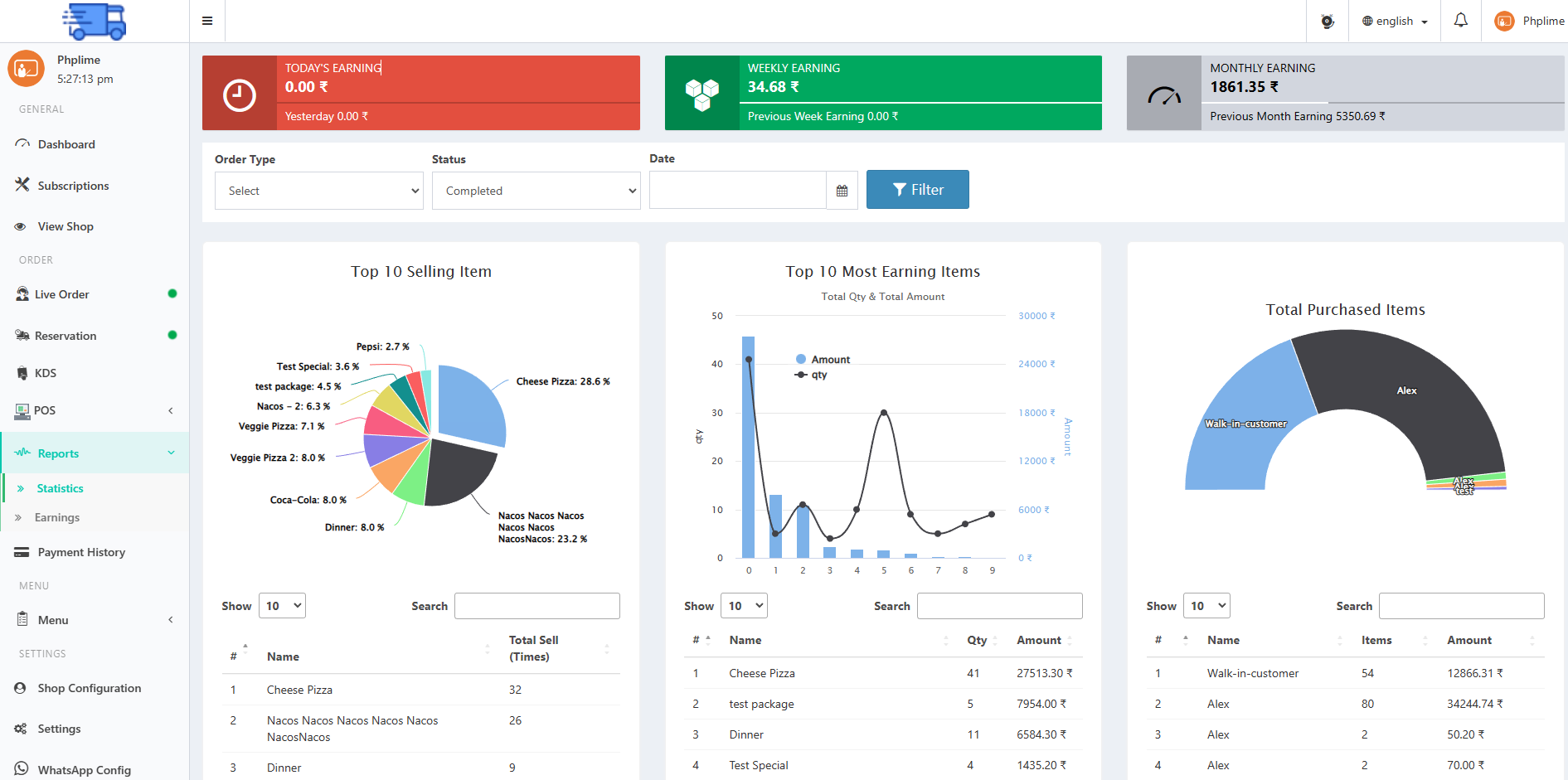Click the calendar icon beside Date field
Image resolution: width=1568 pixels, height=780 pixels.
point(842,191)
